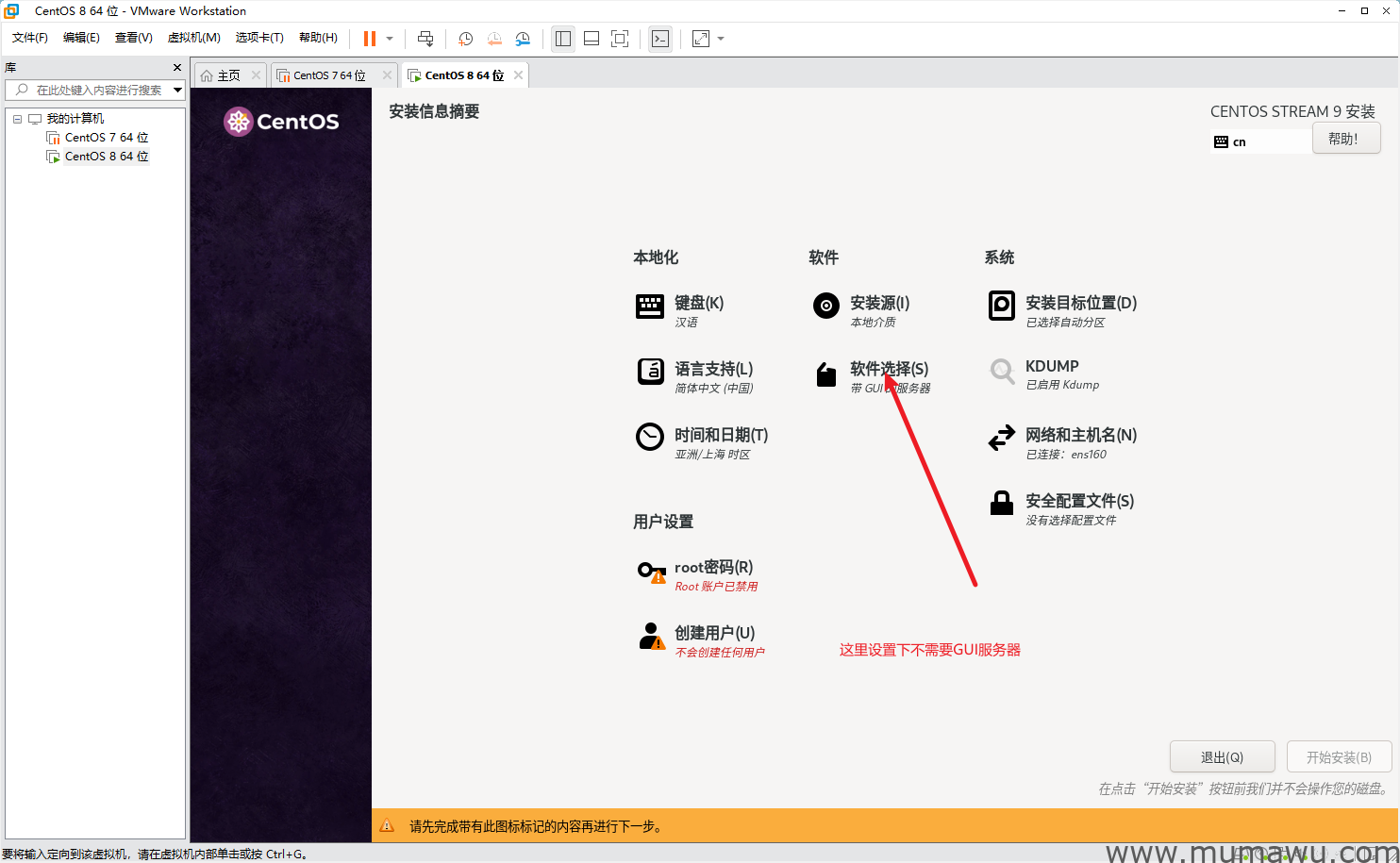1400x863 pixels.
Task: Click the 退出(Q) button
Action: [x=1222, y=756]
